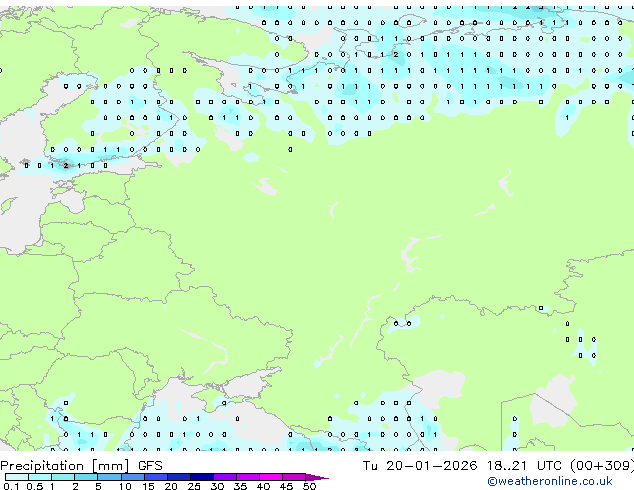Select the legend swatch between 0.5 and 1

point(40,477)
